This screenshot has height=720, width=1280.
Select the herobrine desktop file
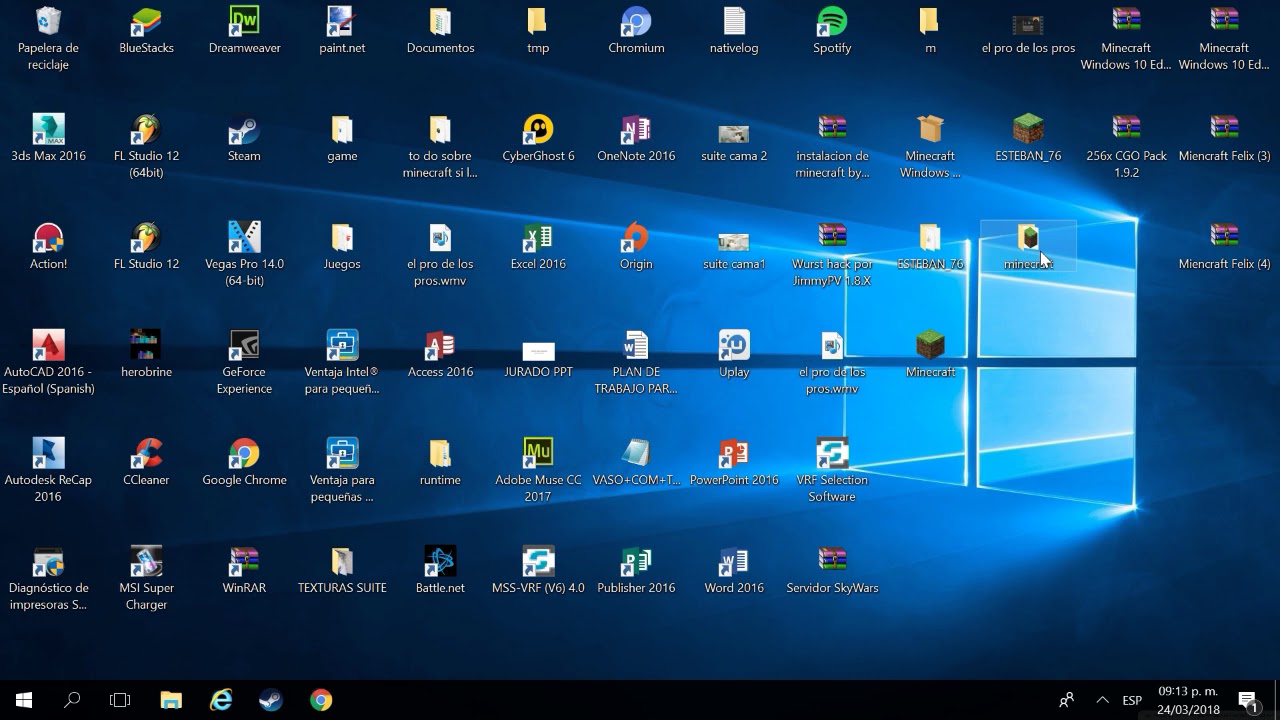tap(146, 354)
